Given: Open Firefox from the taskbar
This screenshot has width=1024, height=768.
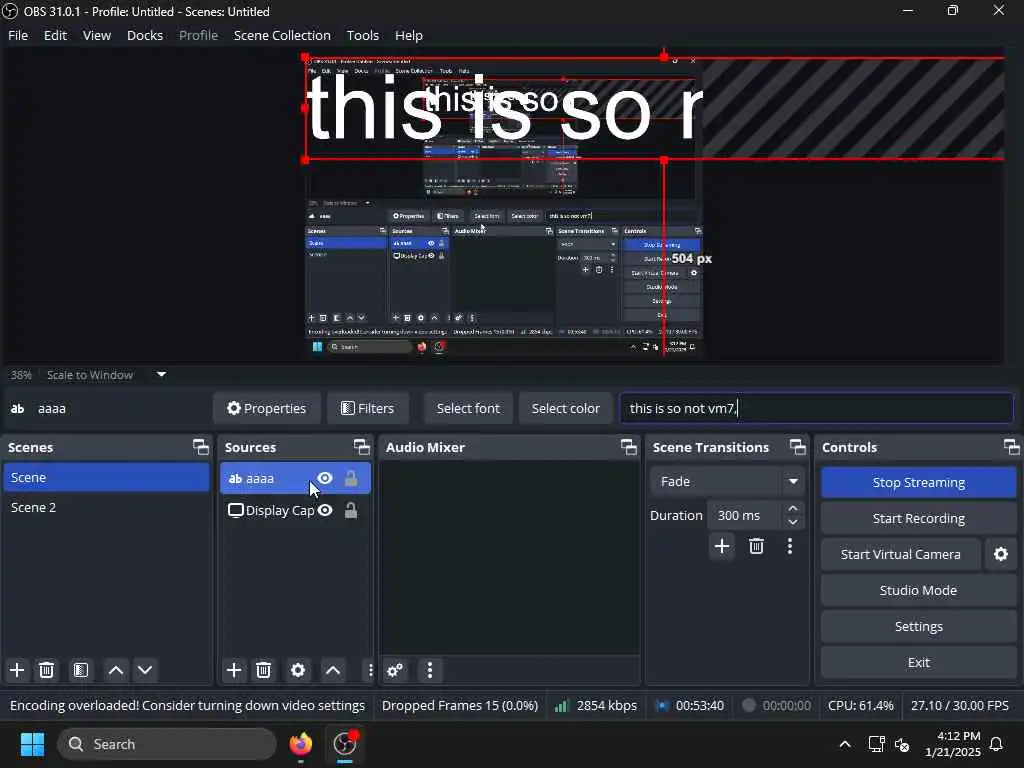Looking at the screenshot, I should click(x=301, y=744).
